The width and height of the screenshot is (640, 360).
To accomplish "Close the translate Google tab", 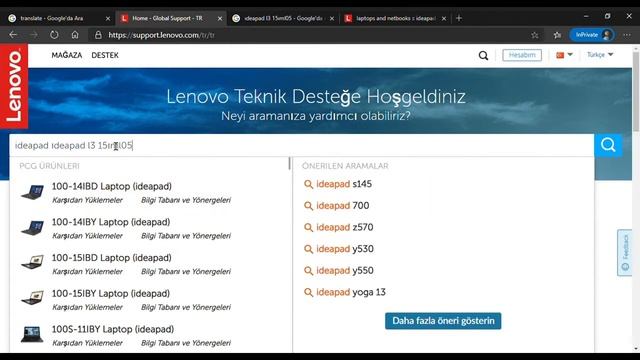I will (x=108, y=18).
